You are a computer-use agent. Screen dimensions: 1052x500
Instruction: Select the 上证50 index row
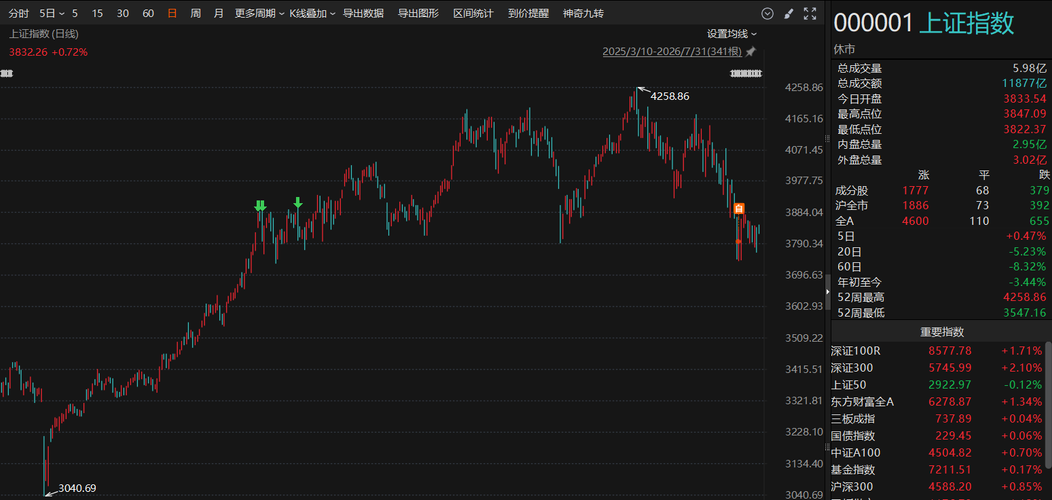pos(937,385)
